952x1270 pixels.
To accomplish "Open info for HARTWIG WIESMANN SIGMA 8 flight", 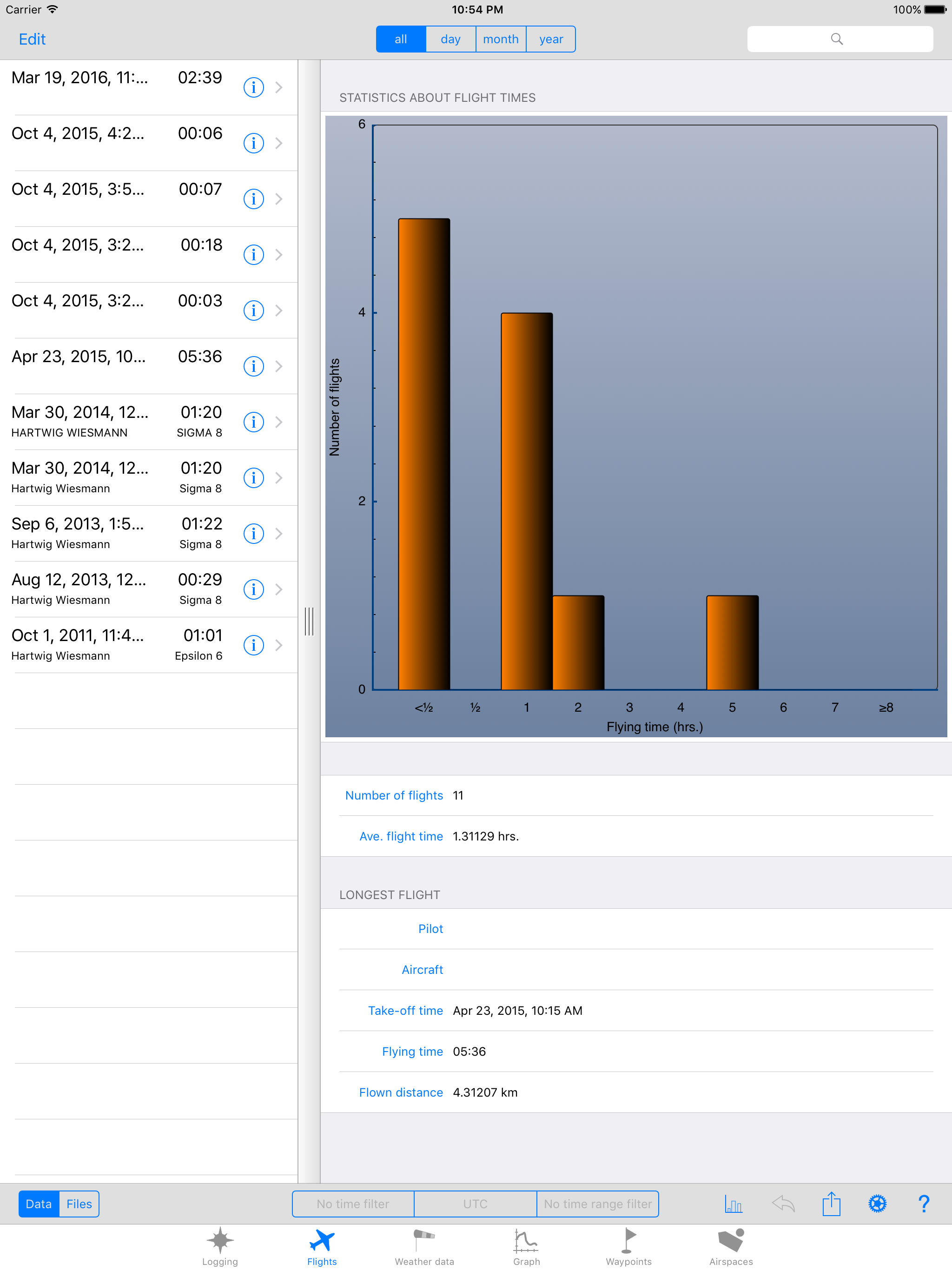I will [253, 422].
